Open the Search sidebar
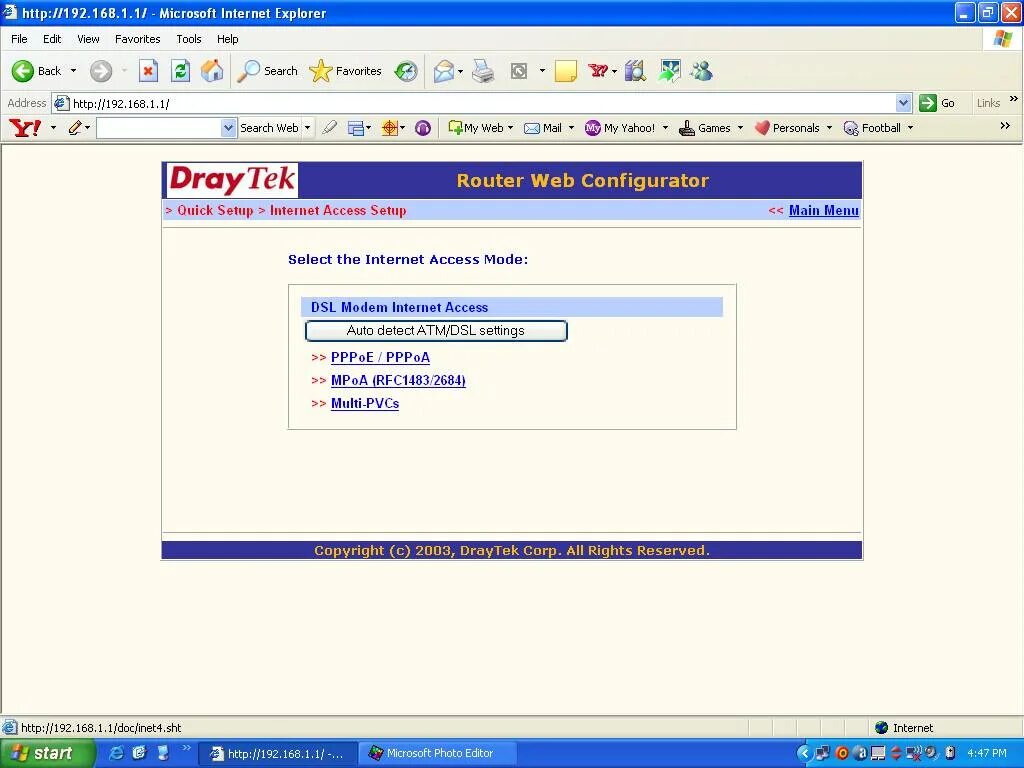Viewport: 1024px width, 768px height. [267, 71]
